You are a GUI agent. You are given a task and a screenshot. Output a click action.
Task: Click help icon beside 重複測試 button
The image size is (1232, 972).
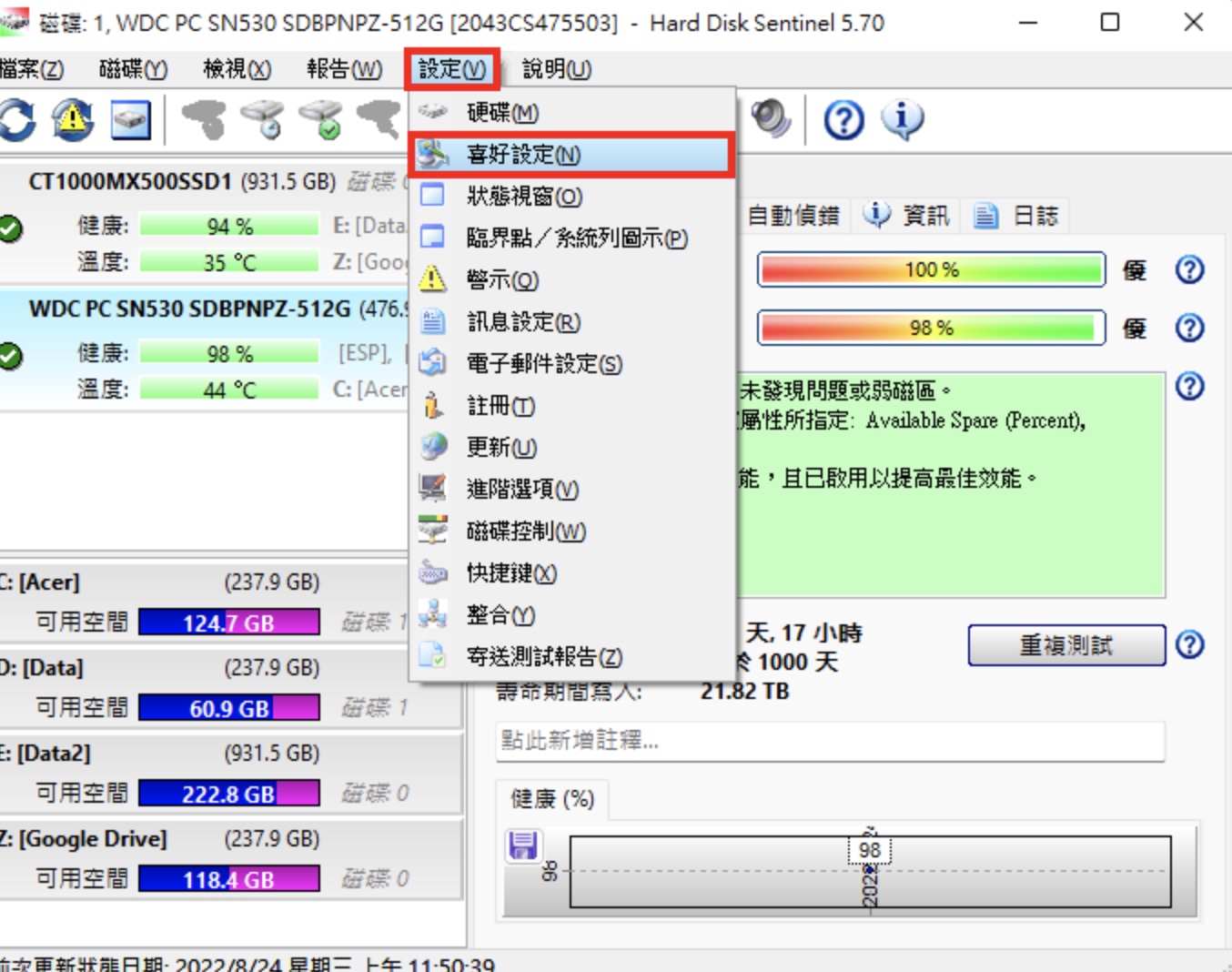[x=1190, y=645]
